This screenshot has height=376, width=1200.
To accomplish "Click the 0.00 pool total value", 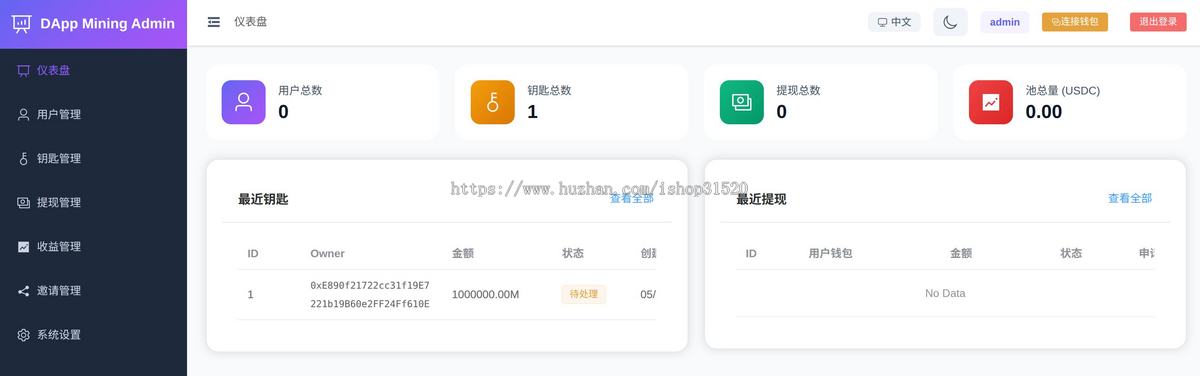I will pyautogui.click(x=1044, y=112).
